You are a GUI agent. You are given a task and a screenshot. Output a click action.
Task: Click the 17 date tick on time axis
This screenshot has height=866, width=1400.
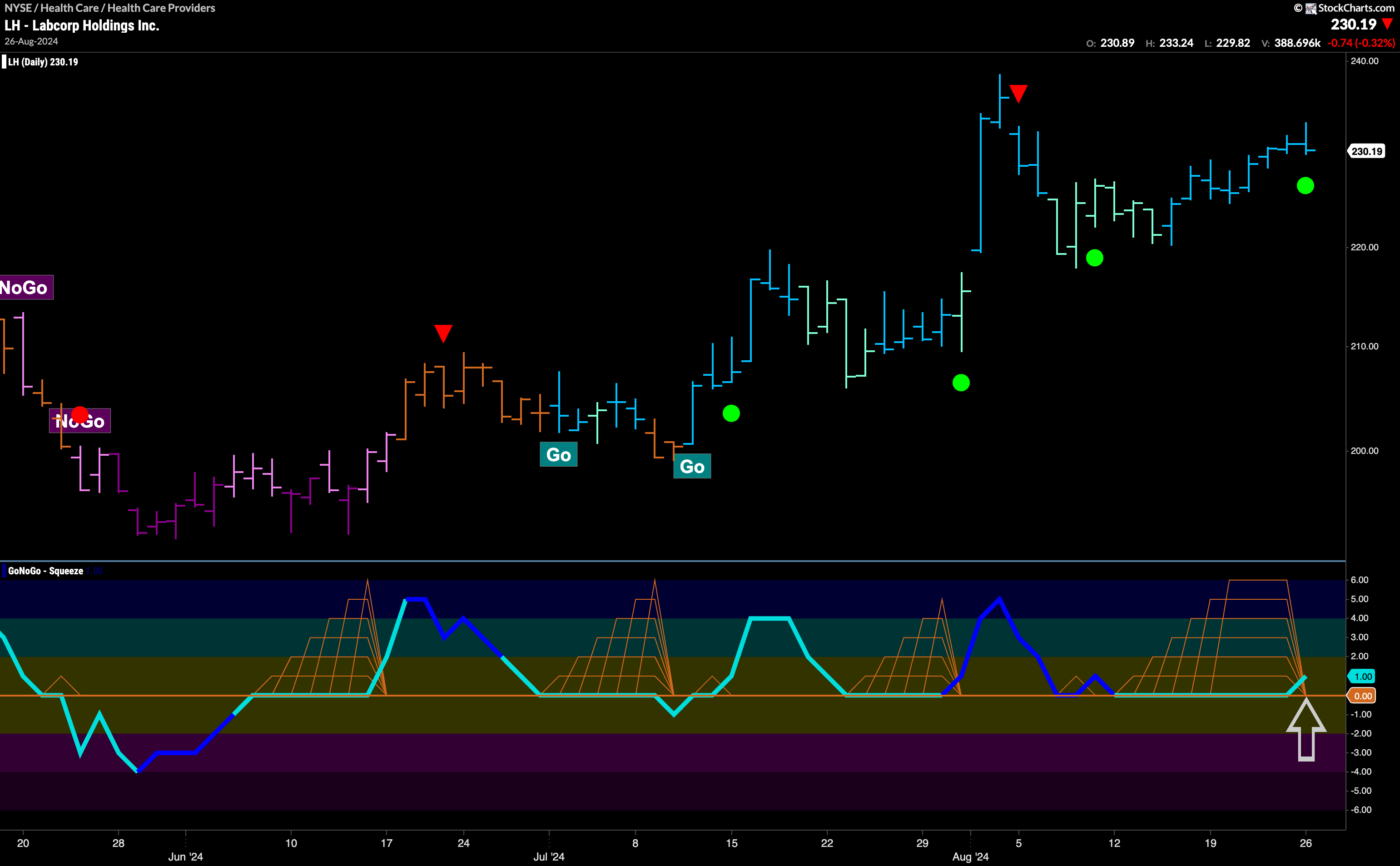point(387,843)
